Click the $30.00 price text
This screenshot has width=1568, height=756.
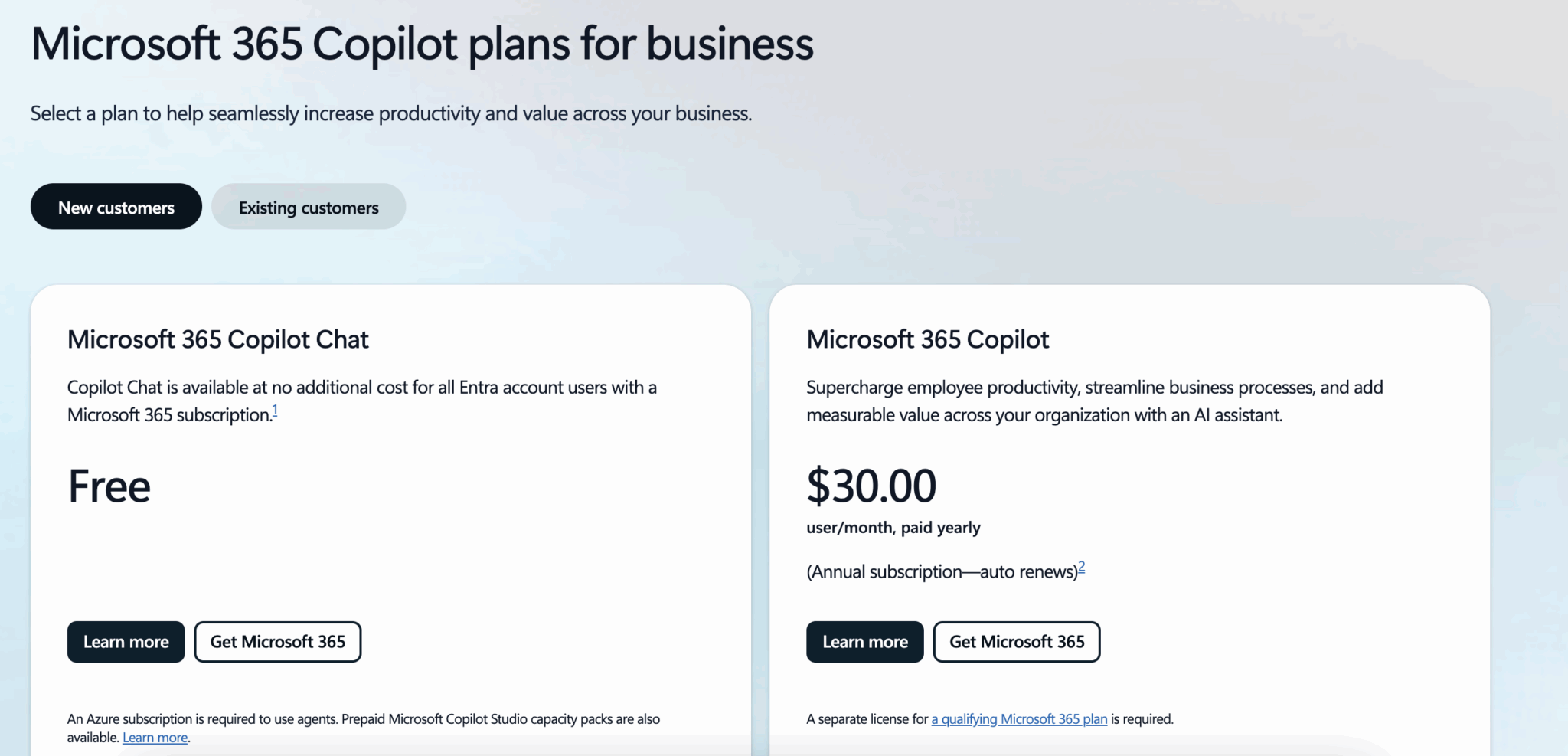coord(872,486)
